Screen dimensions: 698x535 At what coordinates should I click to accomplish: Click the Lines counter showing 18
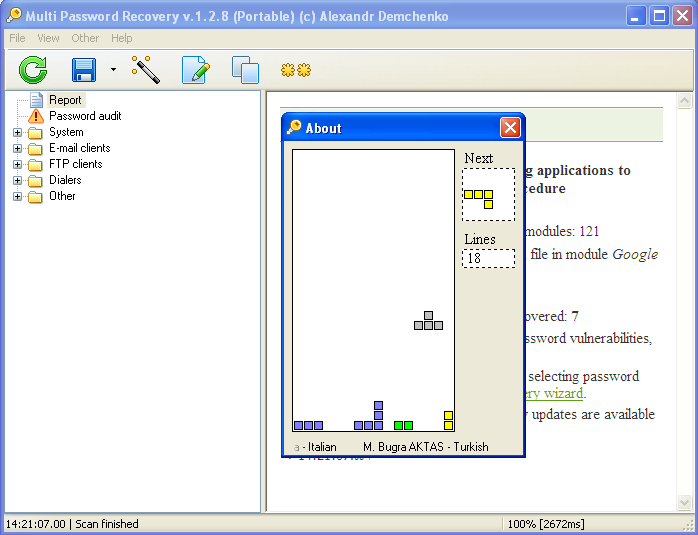(488, 258)
